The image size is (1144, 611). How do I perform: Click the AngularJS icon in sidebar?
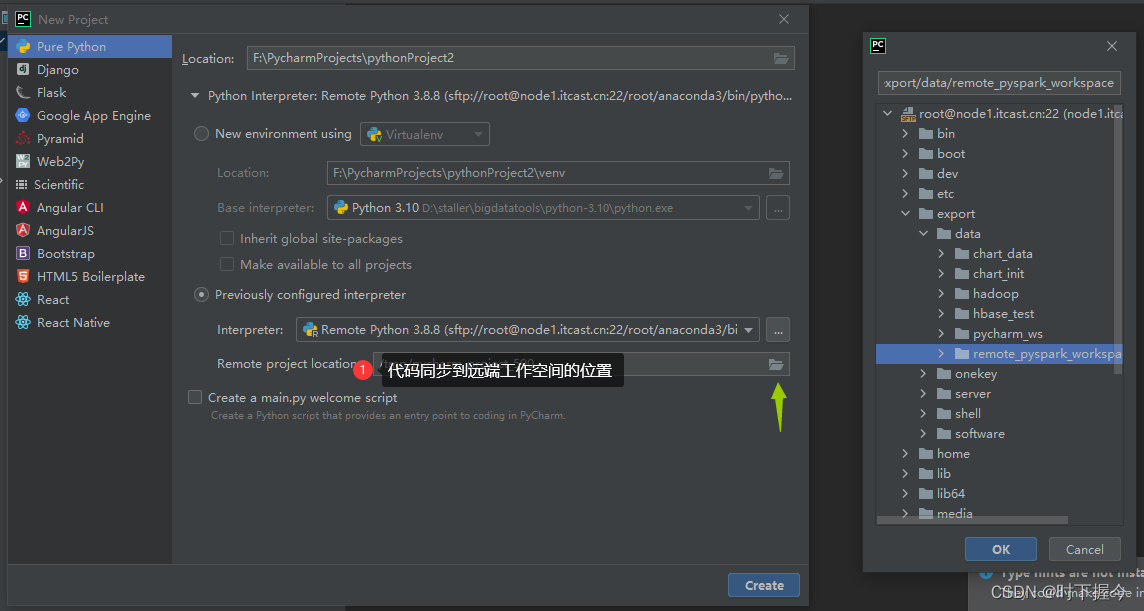[x=23, y=231]
